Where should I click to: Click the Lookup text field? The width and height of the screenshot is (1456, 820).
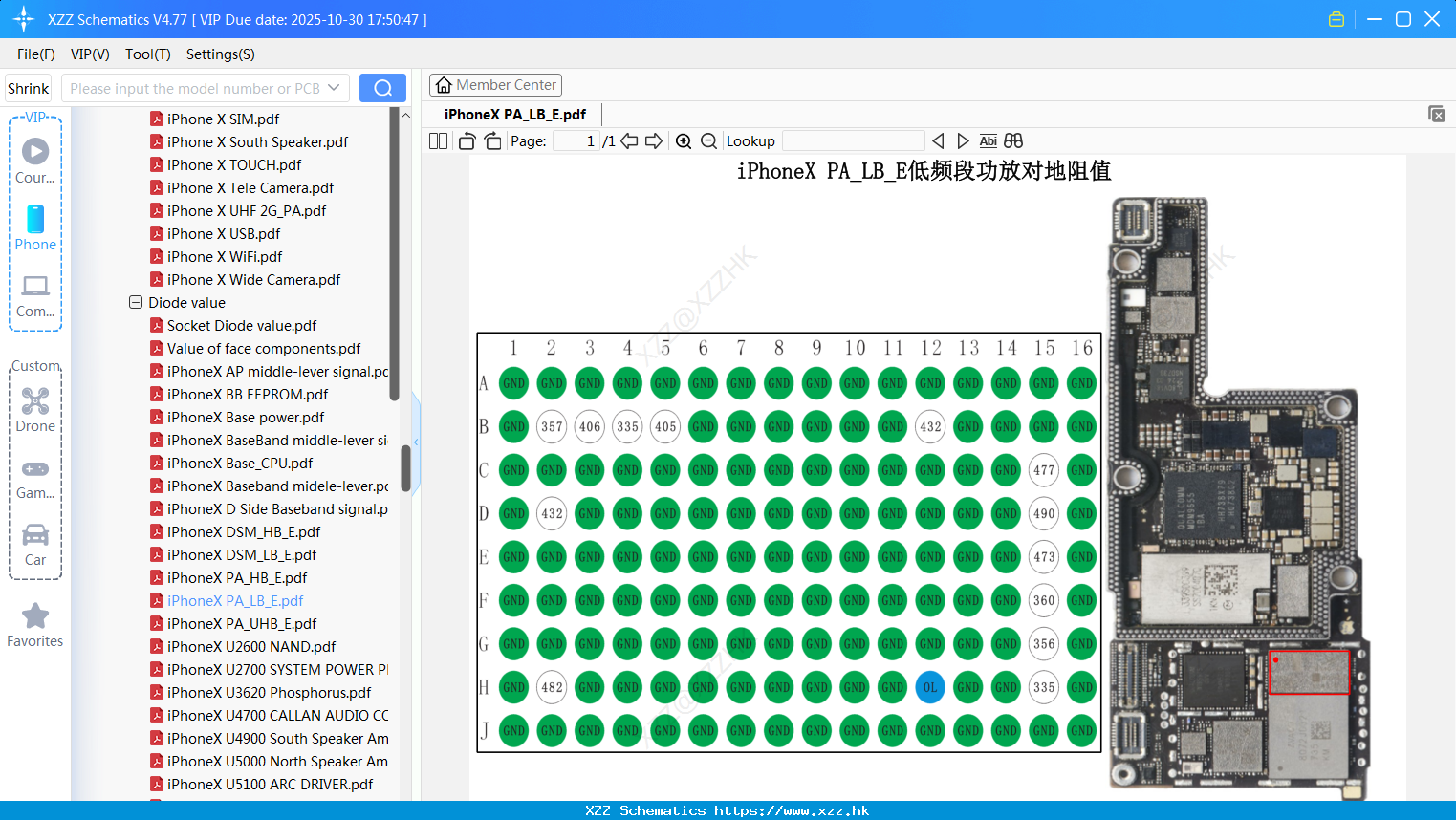click(x=853, y=140)
